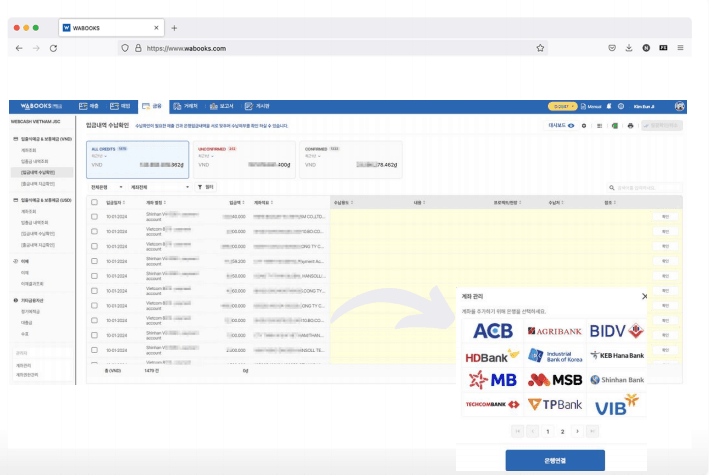Jump to last page of bank list
Image resolution: width=709 pixels, height=475 pixels.
click(x=592, y=432)
